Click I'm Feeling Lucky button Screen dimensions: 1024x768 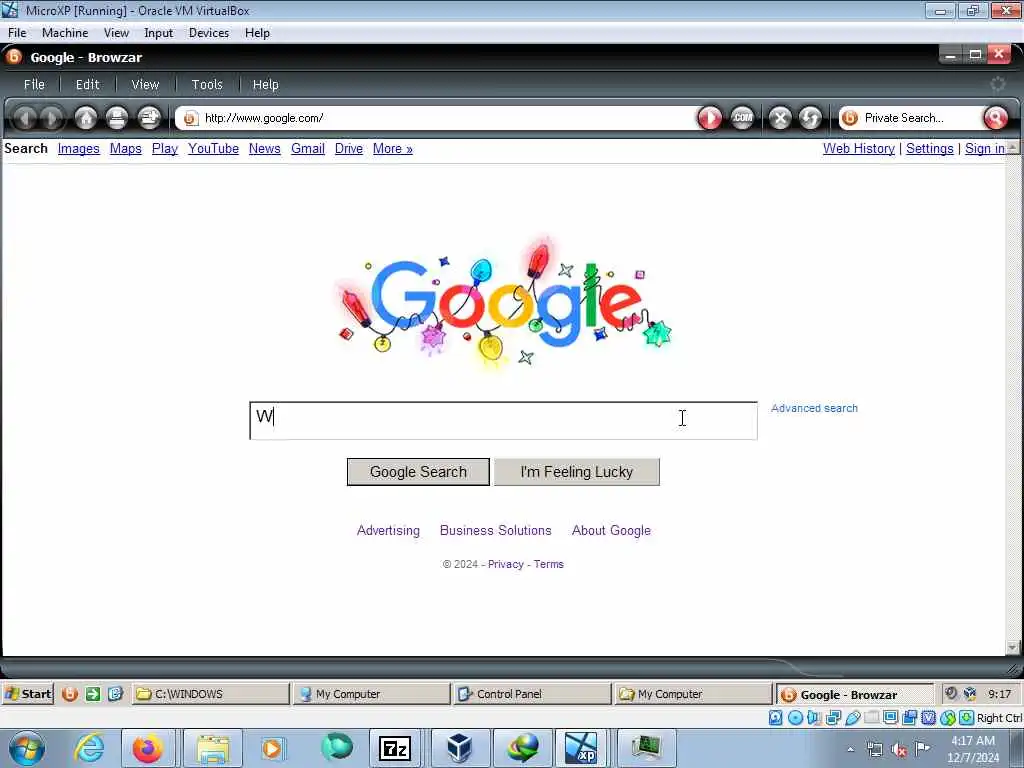click(x=577, y=472)
